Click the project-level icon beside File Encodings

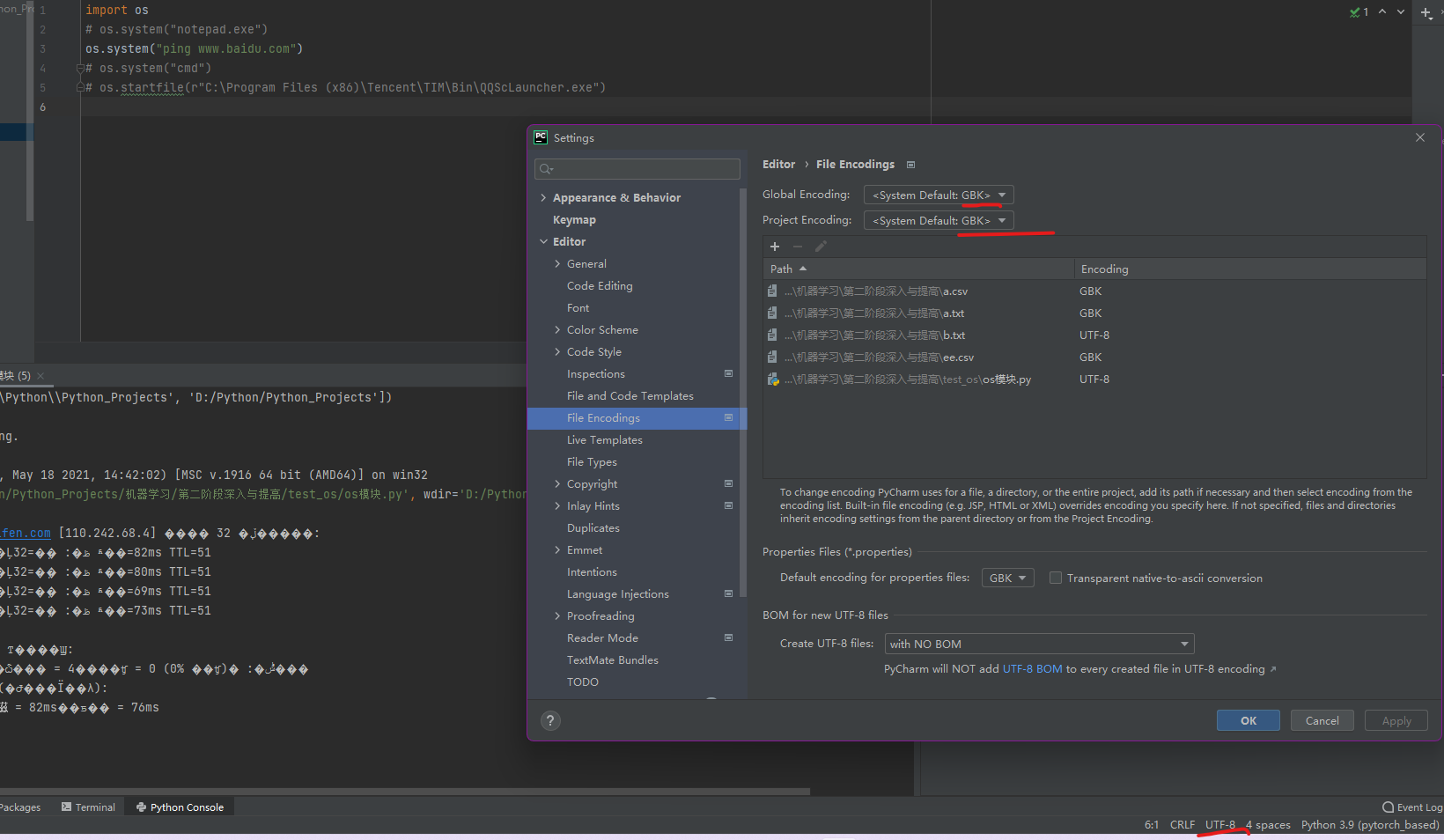[x=728, y=417]
